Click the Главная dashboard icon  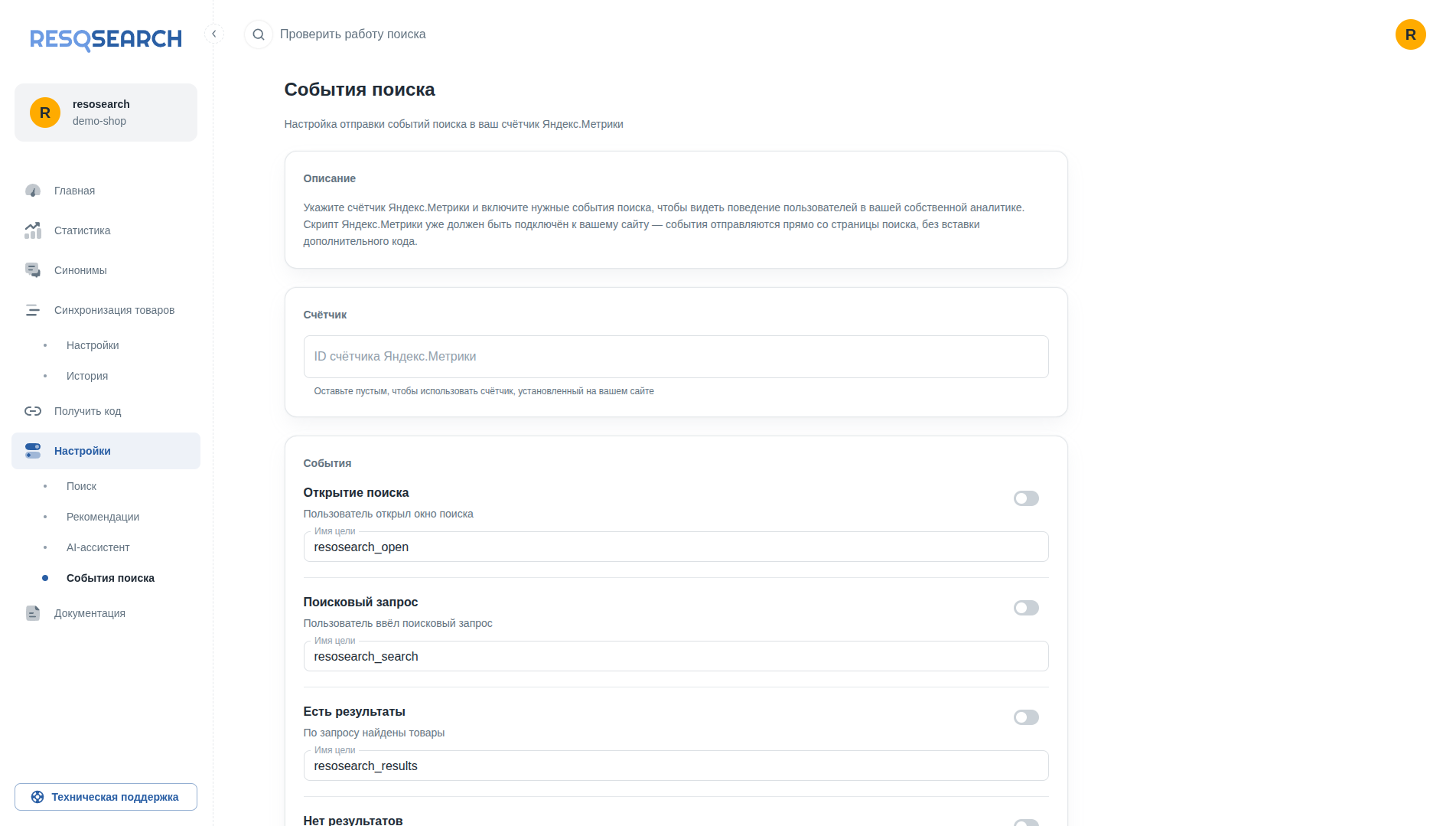point(33,191)
